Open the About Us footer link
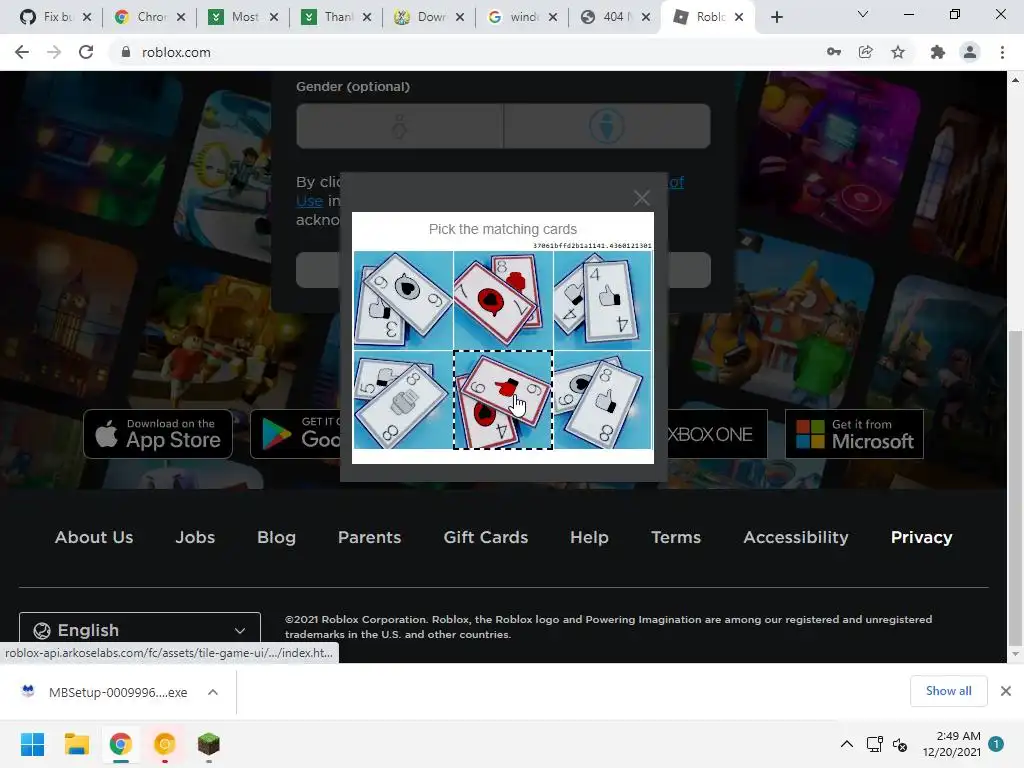Viewport: 1024px width, 768px height. click(94, 537)
